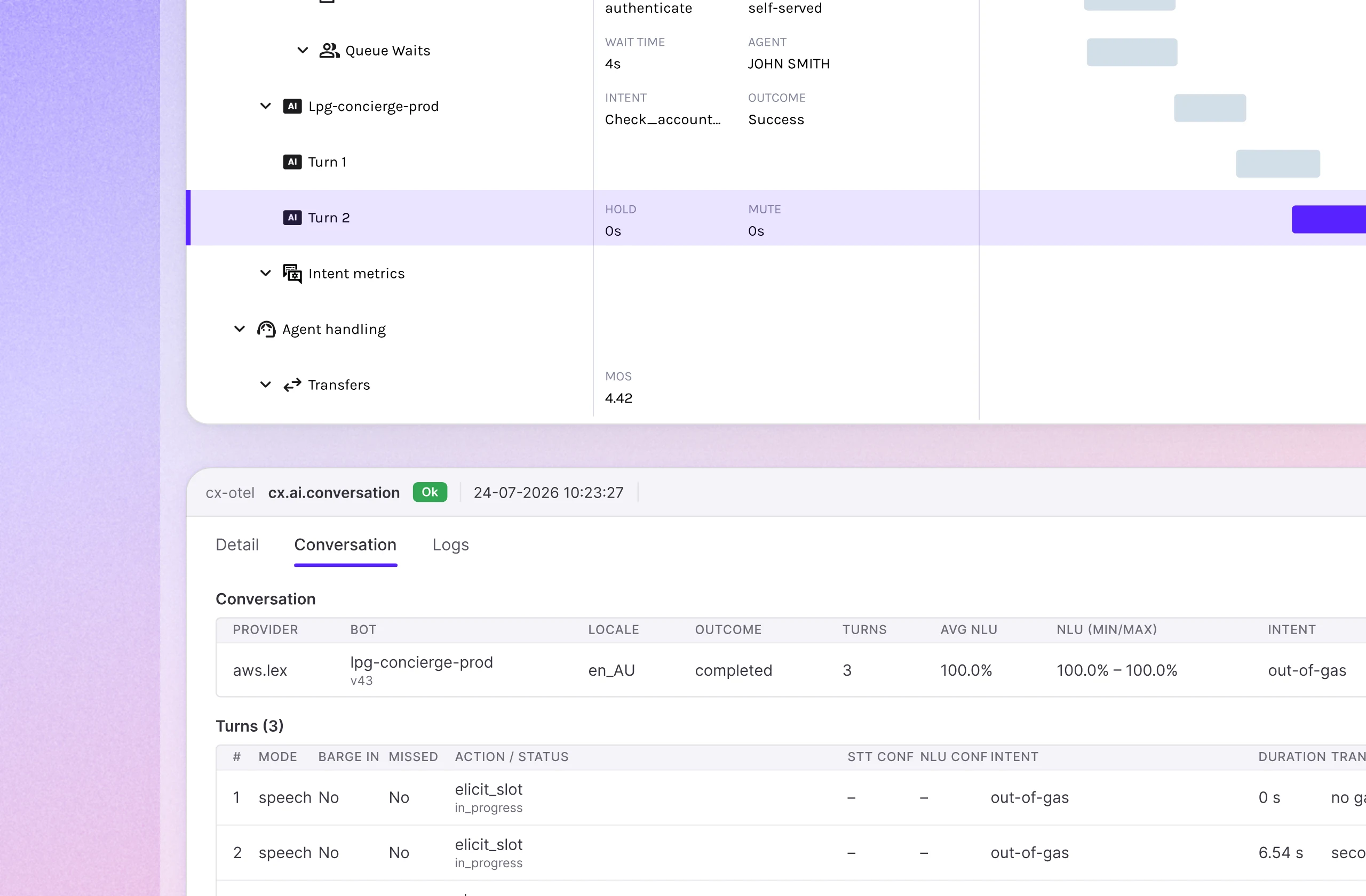Viewport: 1366px width, 896px height.
Task: Click the timestamp 24-07-2026 10:23:27
Action: click(548, 493)
